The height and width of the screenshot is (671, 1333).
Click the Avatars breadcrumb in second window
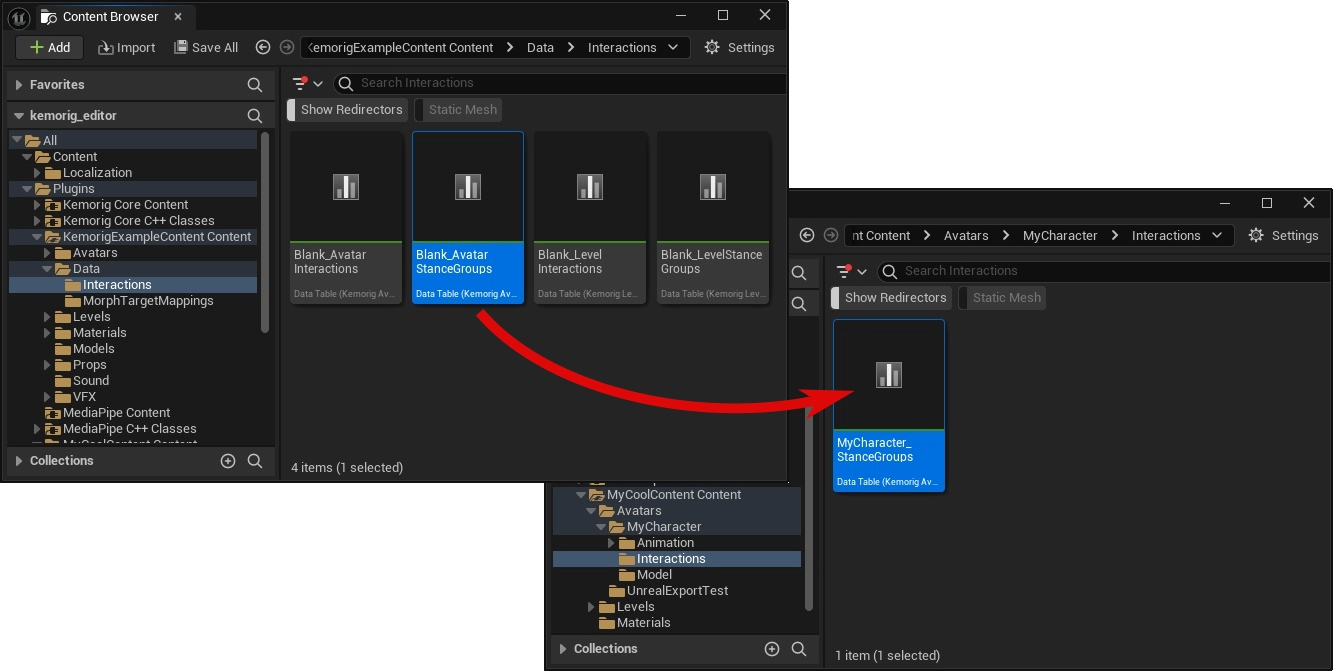coord(966,235)
